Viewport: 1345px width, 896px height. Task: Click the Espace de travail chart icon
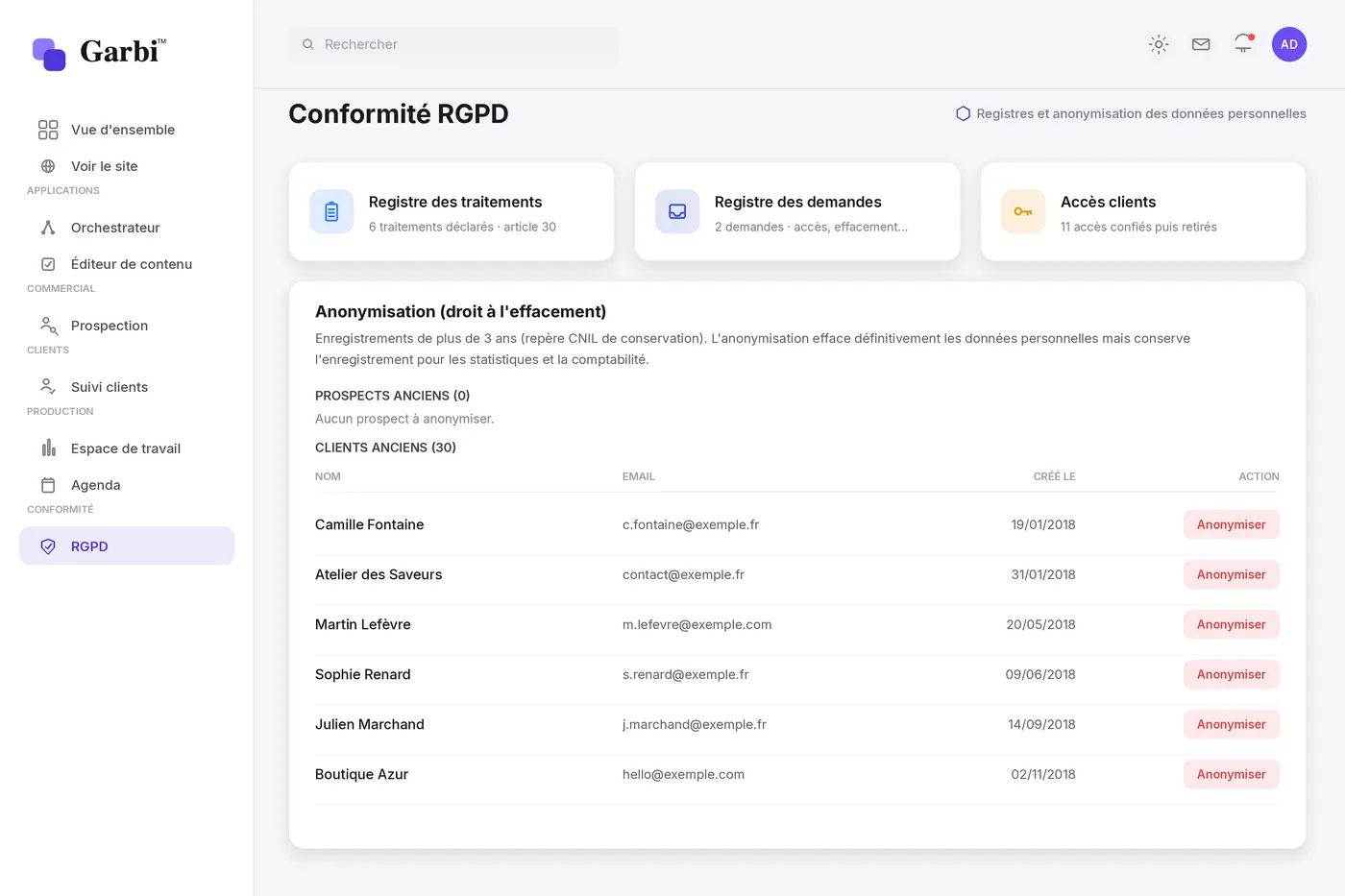[48, 448]
